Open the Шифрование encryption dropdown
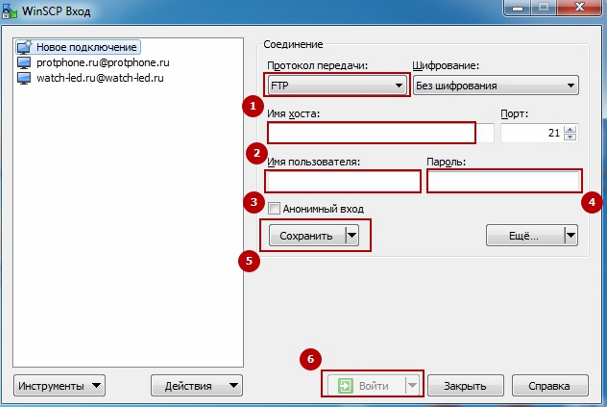The width and height of the screenshot is (607, 407). tap(495, 86)
